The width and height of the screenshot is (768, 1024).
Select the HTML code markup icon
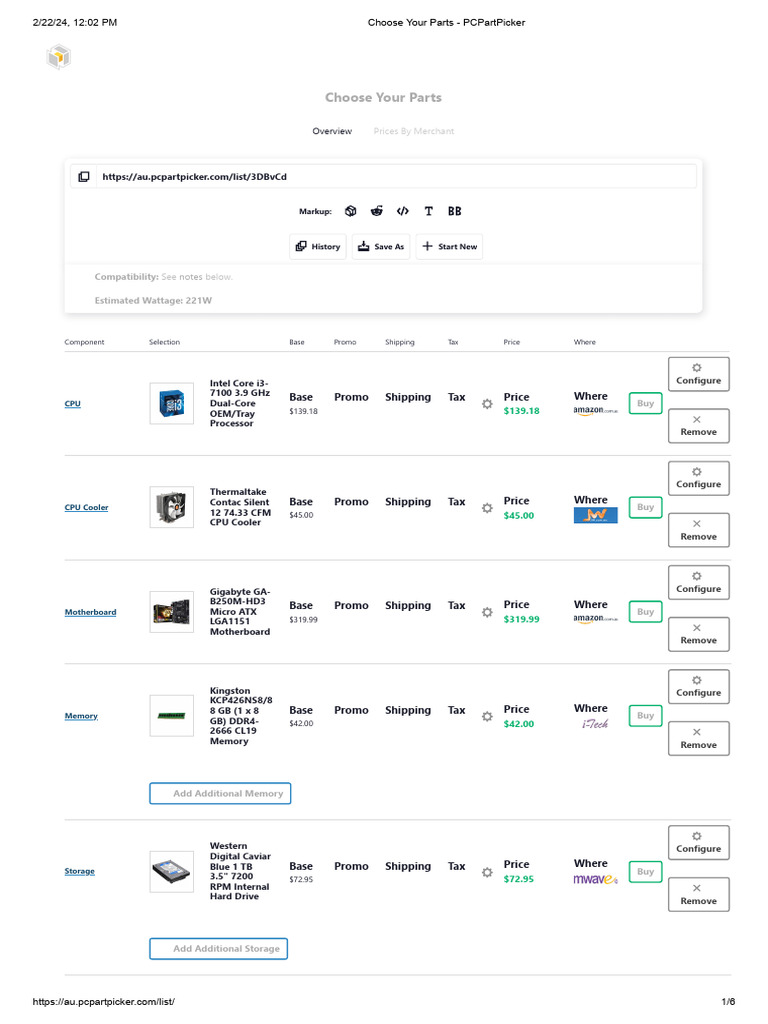pos(403,211)
